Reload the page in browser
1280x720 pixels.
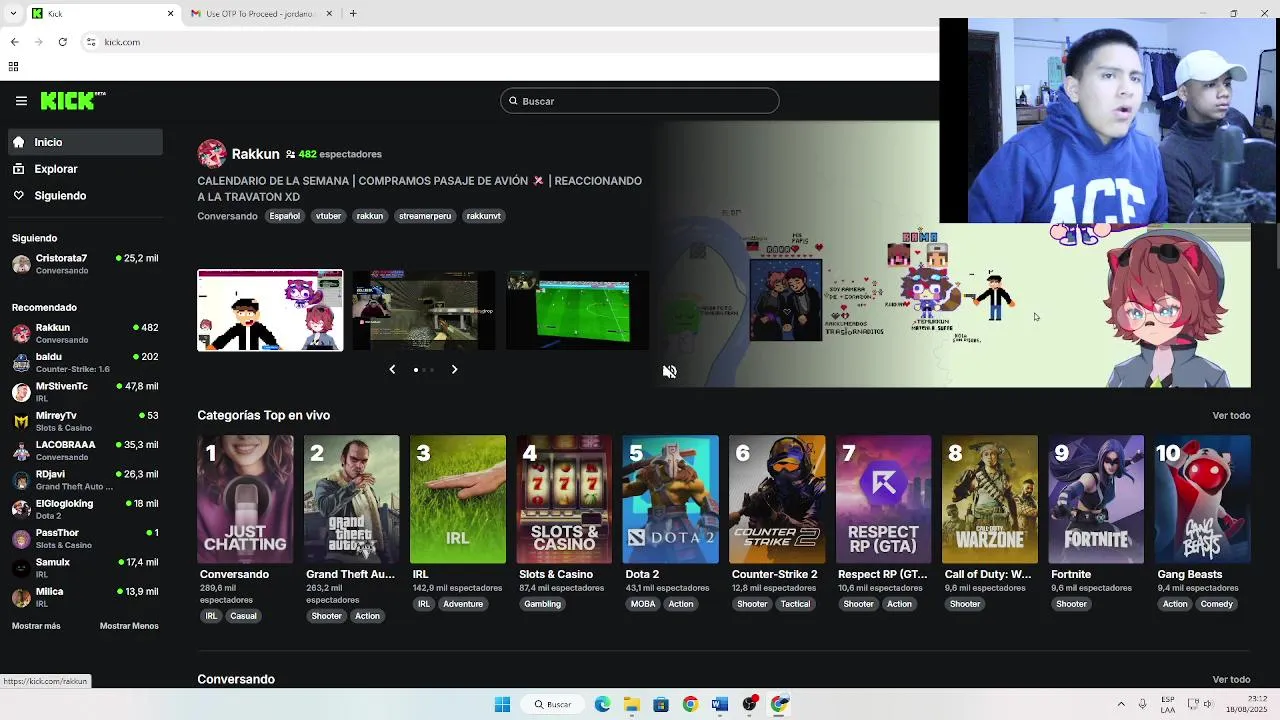click(62, 42)
